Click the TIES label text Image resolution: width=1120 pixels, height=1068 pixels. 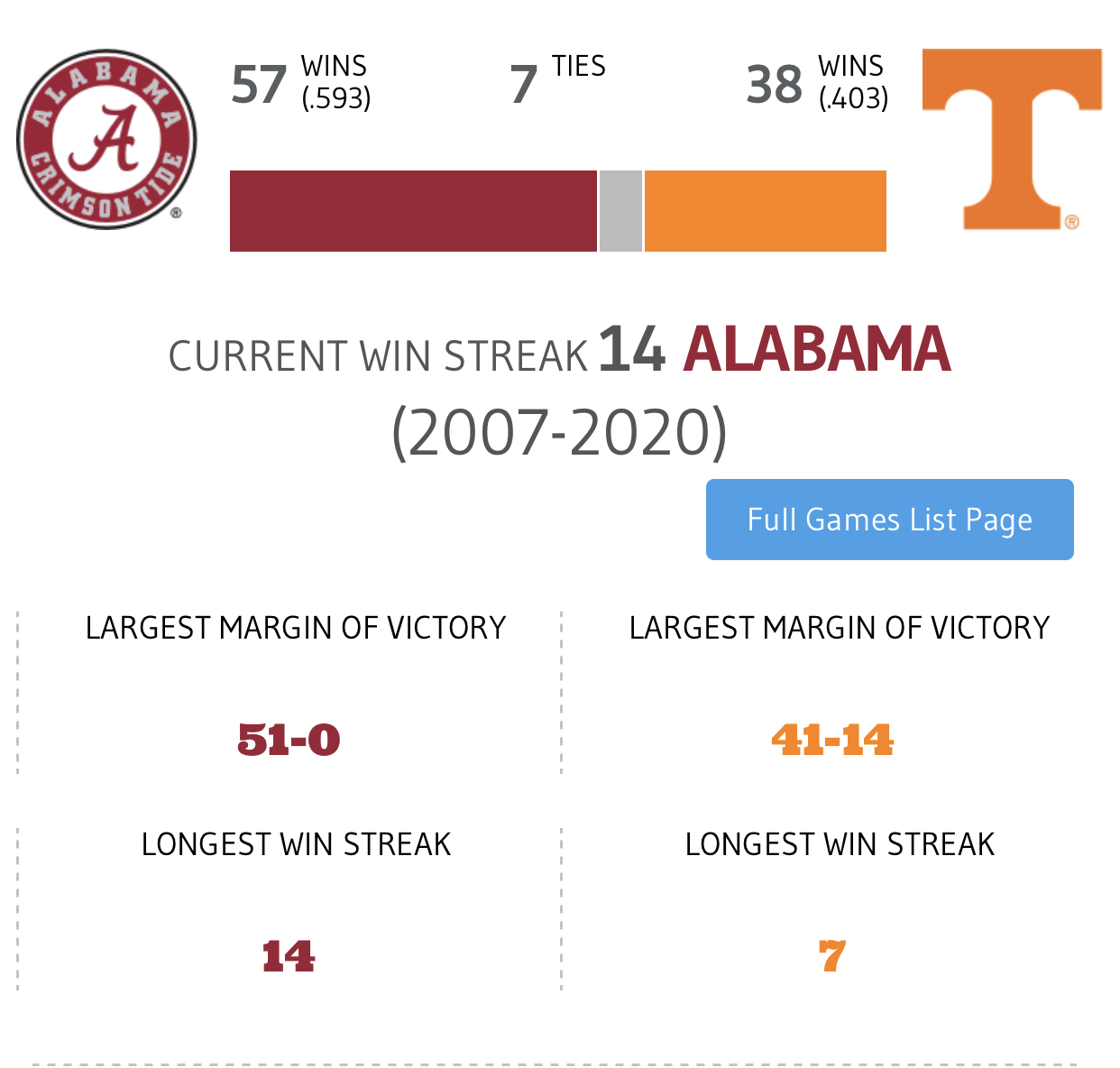point(579,67)
